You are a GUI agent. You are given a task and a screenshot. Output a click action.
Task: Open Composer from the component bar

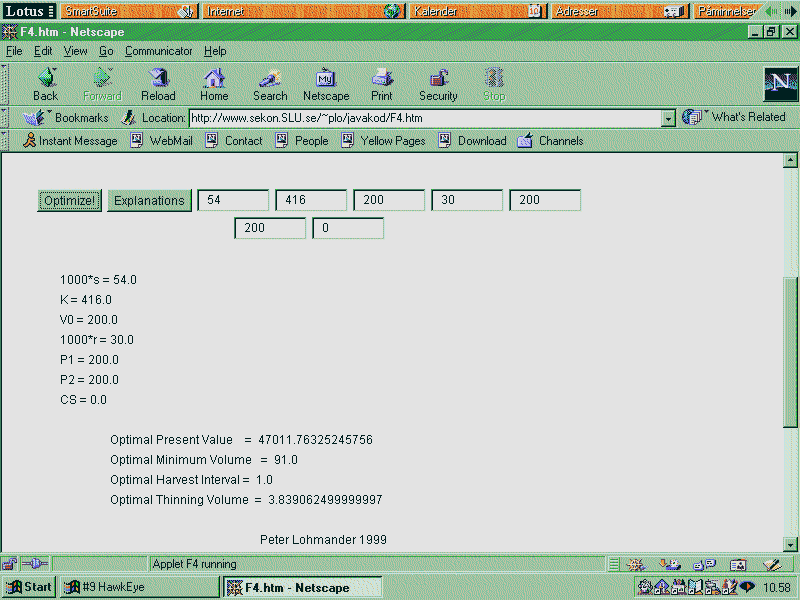pyautogui.click(x=773, y=564)
